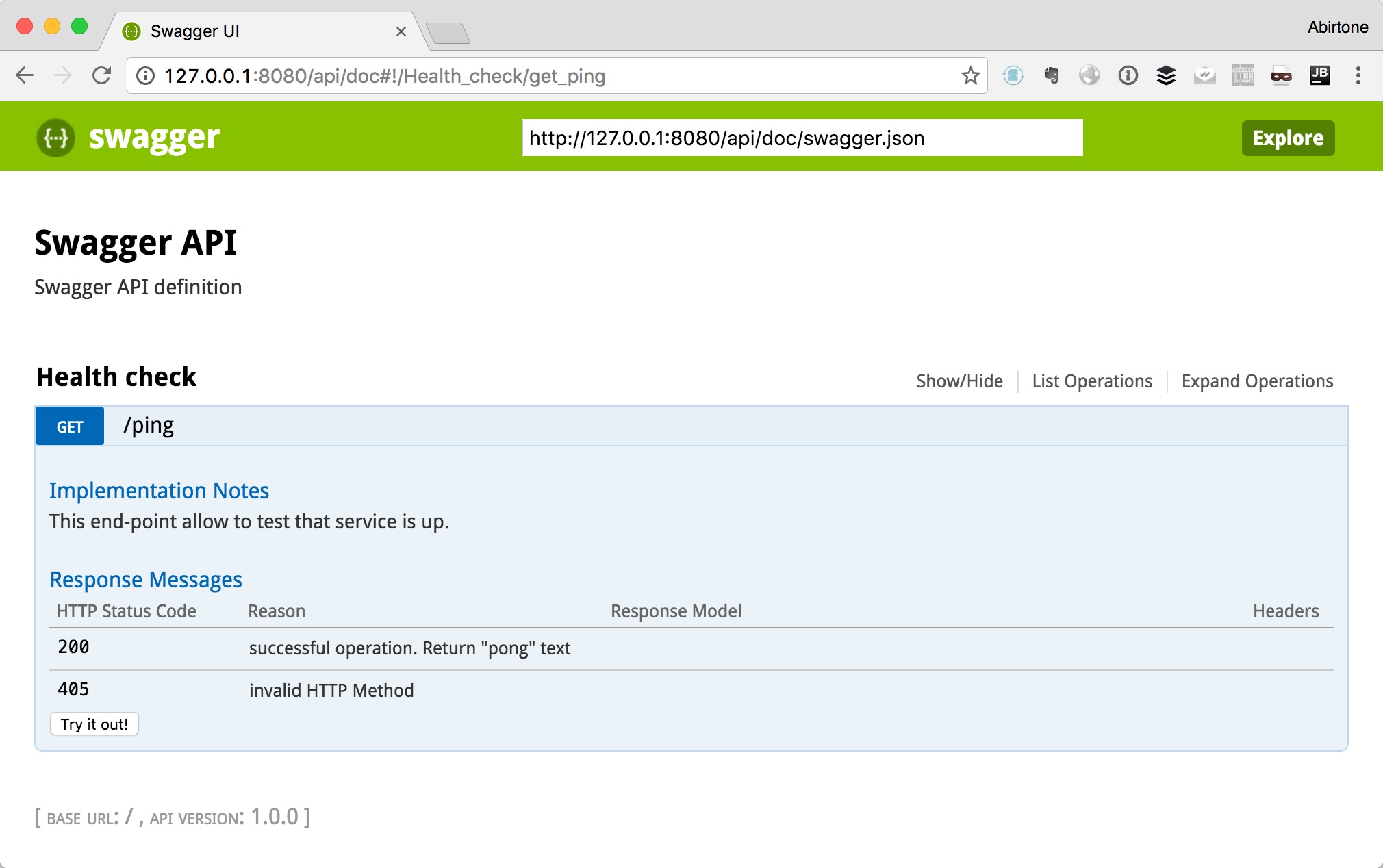
Task: Click 'successful operation. Return "pong" text'
Action: pos(409,648)
